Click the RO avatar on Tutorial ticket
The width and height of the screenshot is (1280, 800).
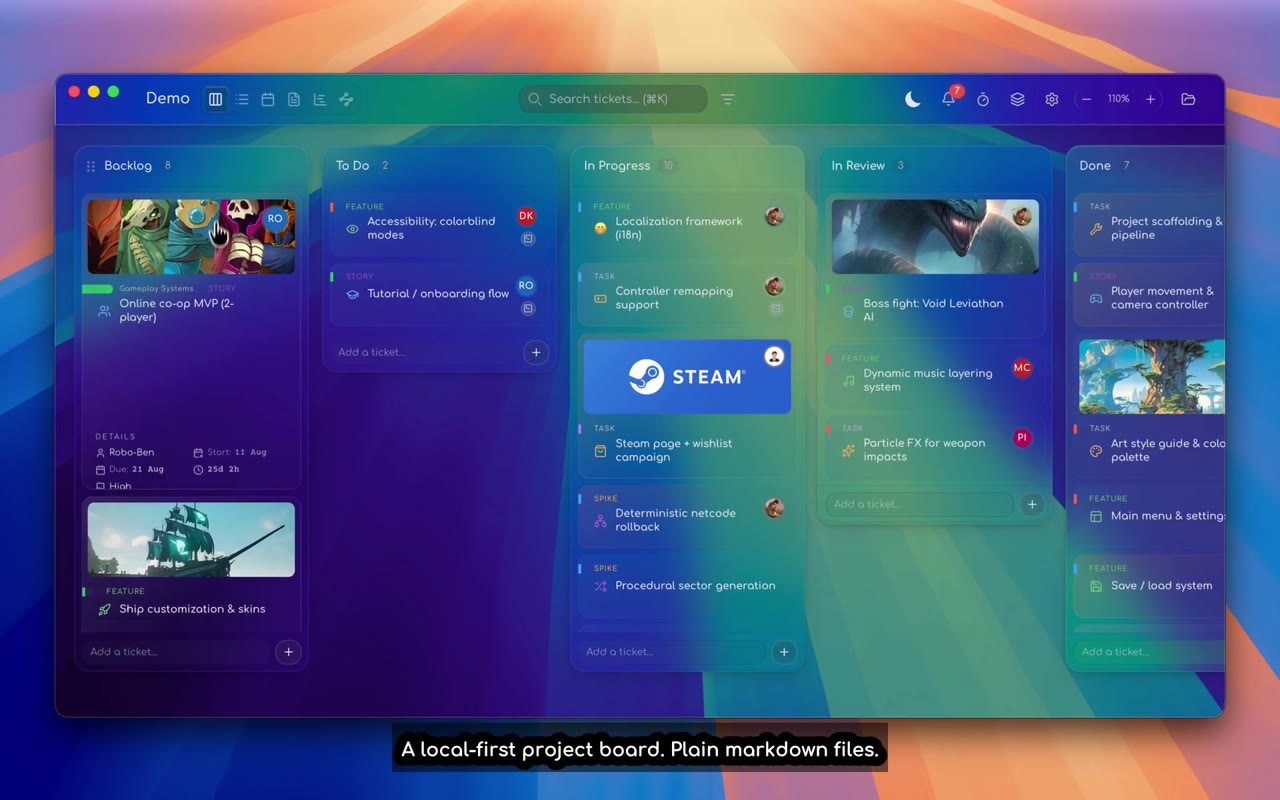pos(526,286)
